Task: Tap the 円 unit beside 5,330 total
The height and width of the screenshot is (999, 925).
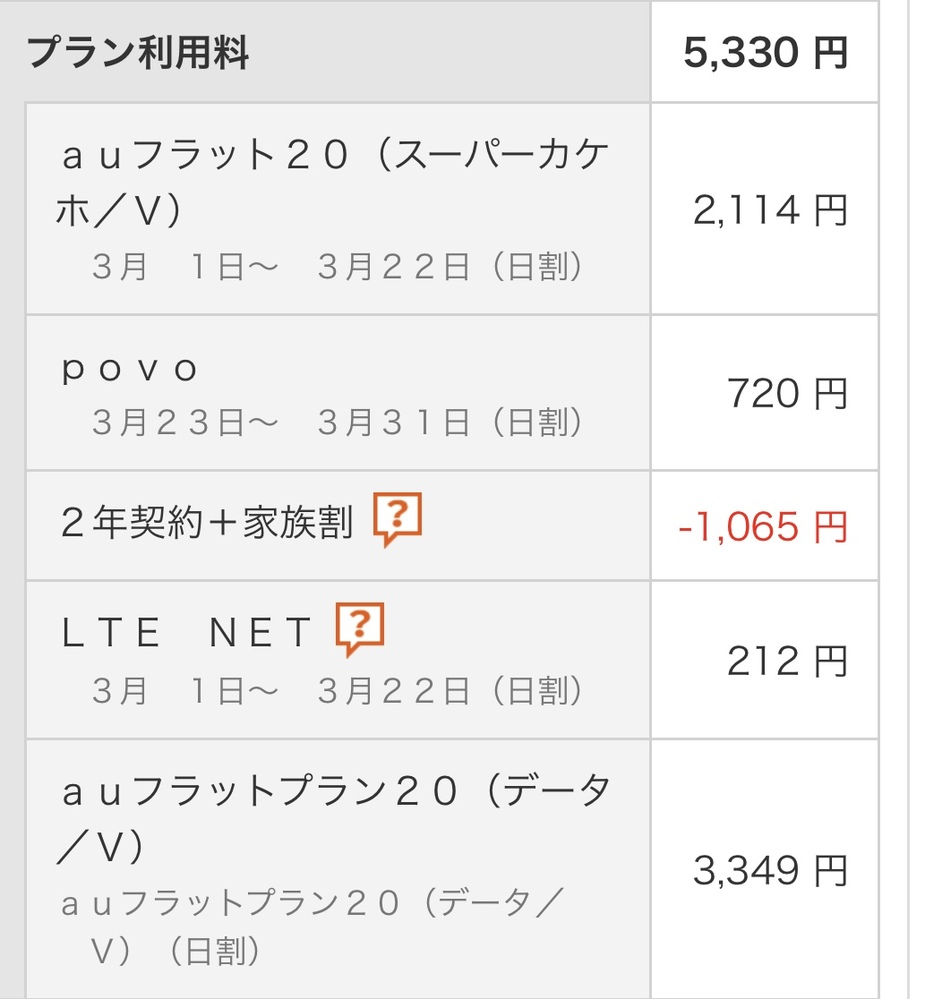Action: pyautogui.click(x=831, y=52)
